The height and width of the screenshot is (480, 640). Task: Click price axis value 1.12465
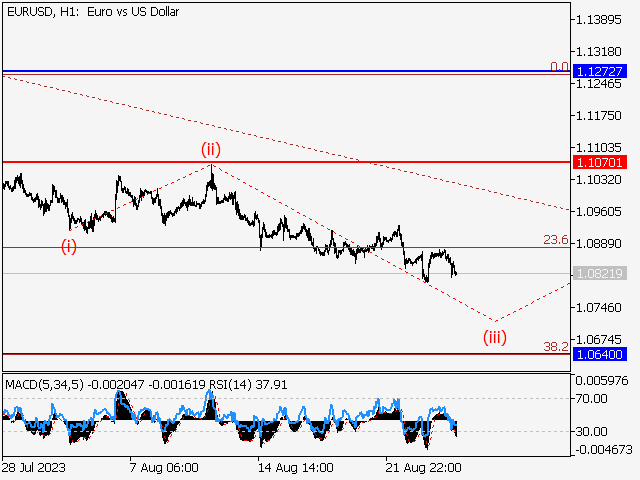(x=598, y=84)
